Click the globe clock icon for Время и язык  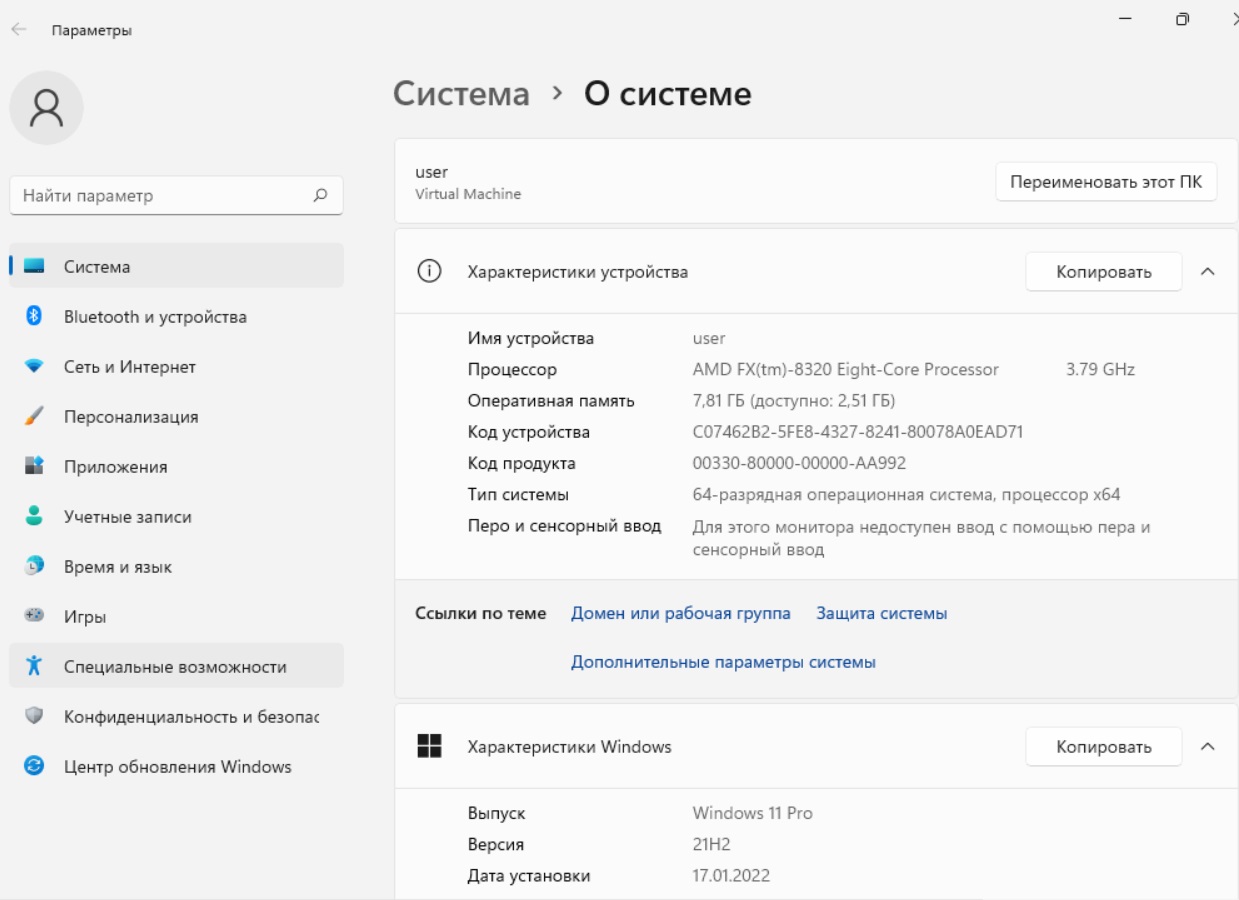point(34,567)
